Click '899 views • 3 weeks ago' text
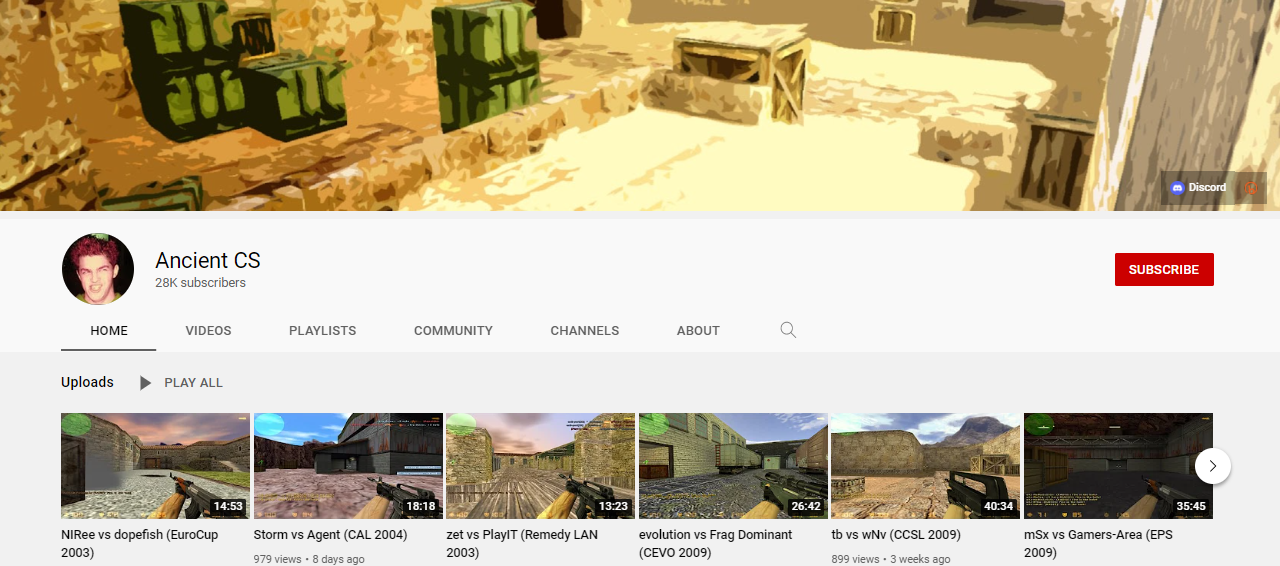The width and height of the screenshot is (1280, 566). click(x=891, y=559)
